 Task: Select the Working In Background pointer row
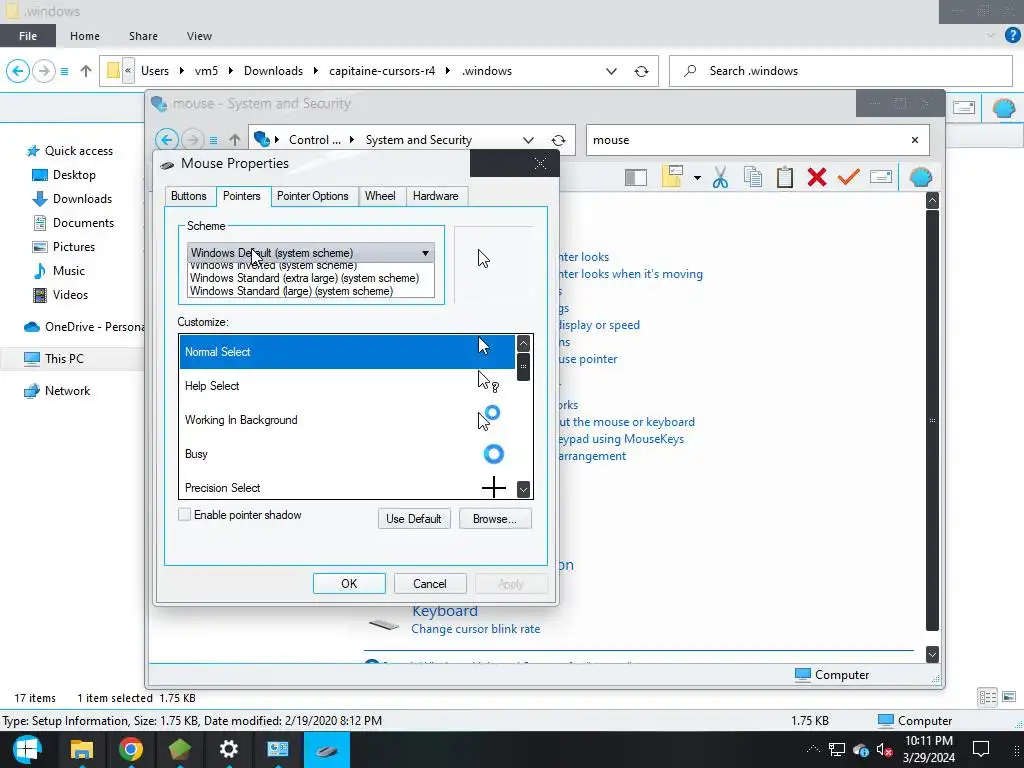pos(347,420)
